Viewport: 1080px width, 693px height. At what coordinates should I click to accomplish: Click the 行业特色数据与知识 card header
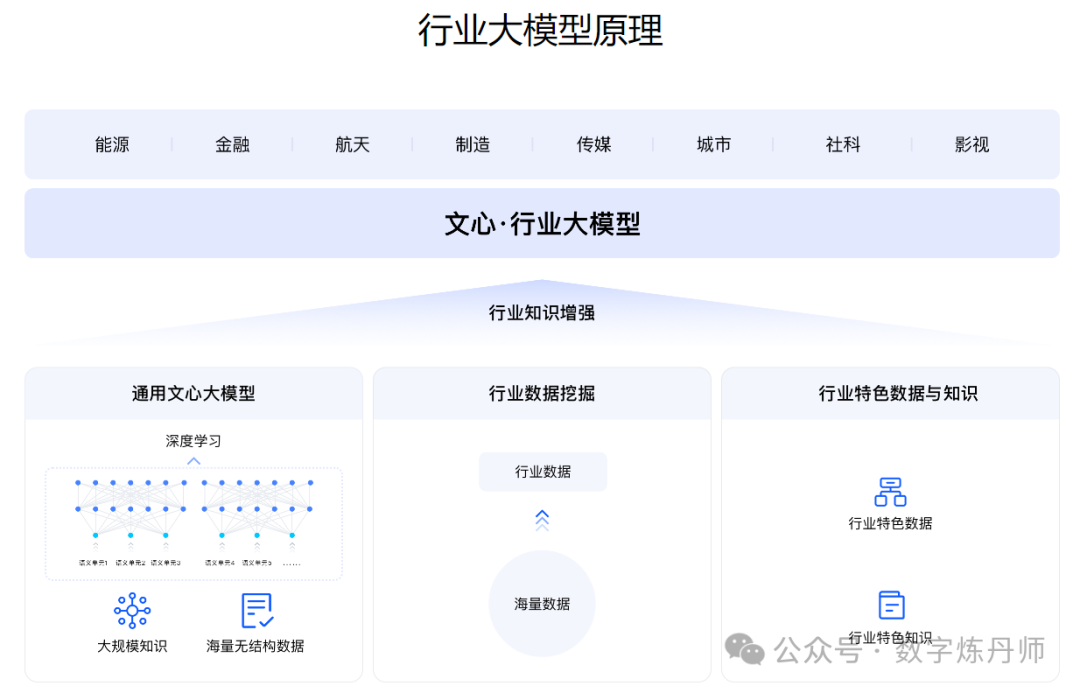point(891,393)
